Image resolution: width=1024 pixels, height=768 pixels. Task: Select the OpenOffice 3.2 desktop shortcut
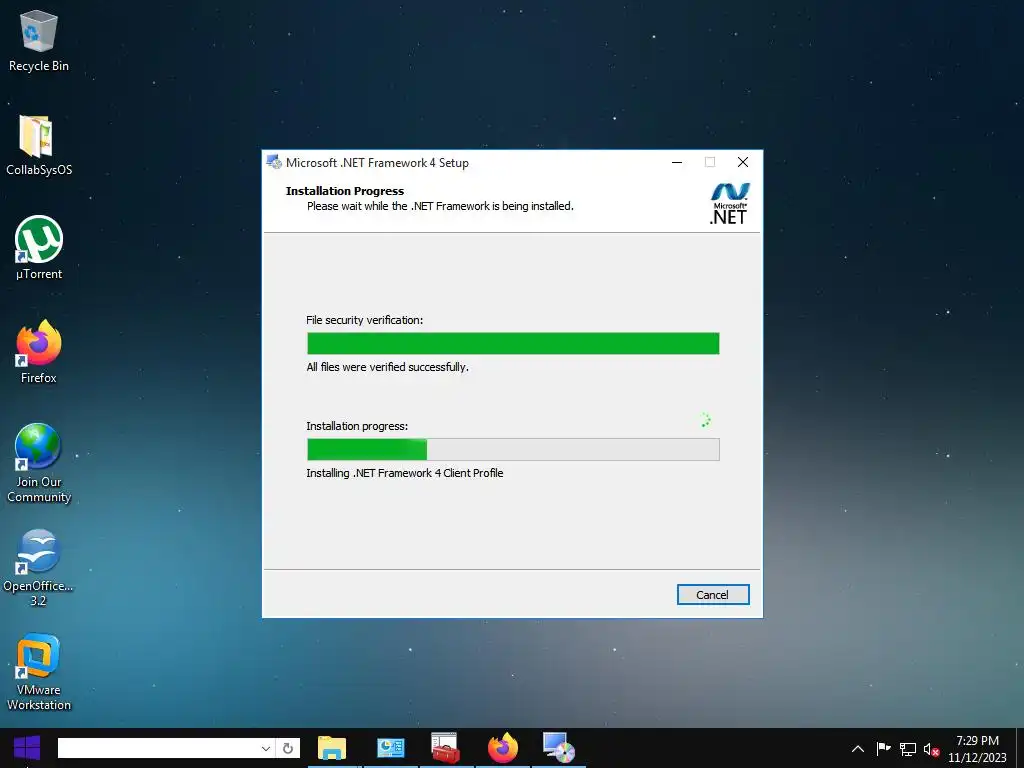click(x=38, y=568)
